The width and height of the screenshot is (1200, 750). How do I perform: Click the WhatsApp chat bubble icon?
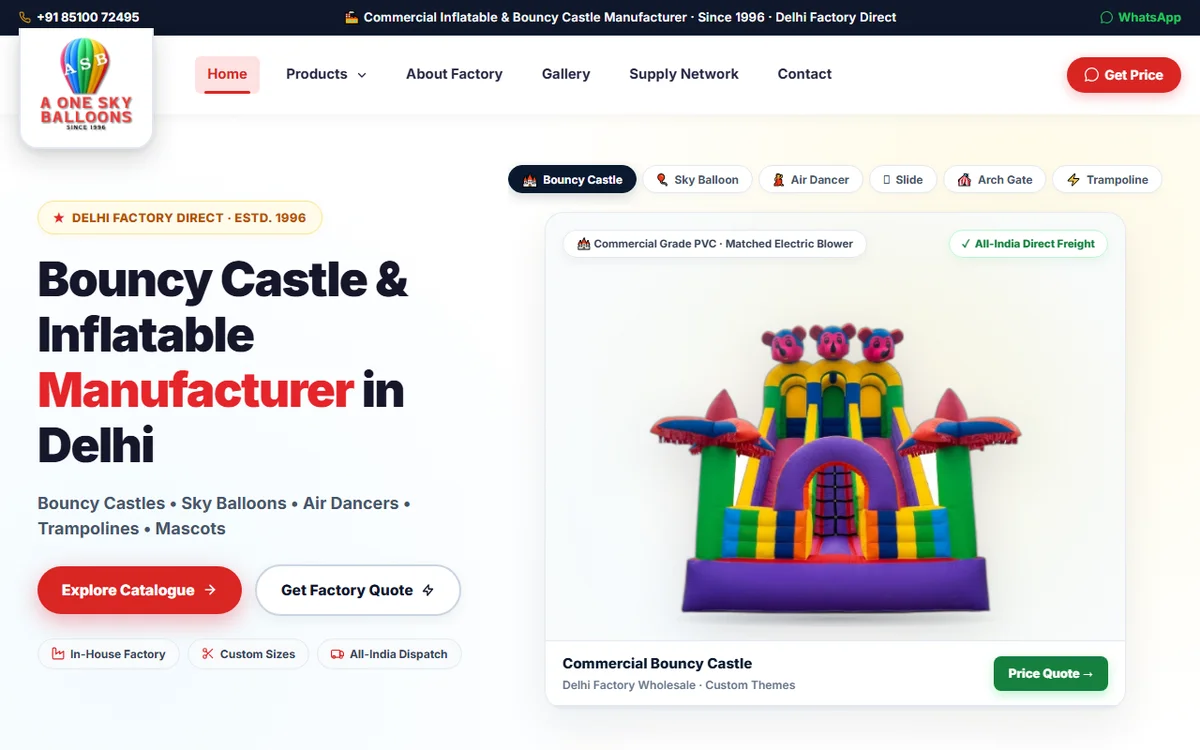pyautogui.click(x=1106, y=17)
